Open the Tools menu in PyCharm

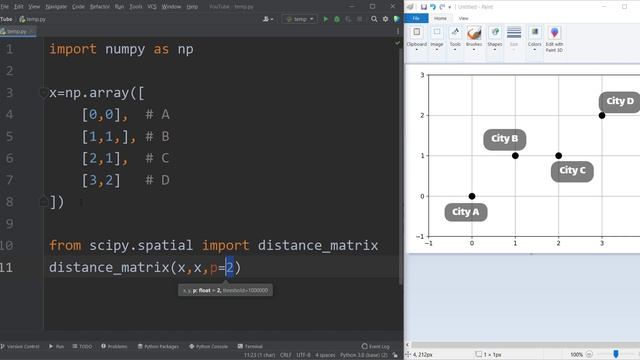point(136,7)
